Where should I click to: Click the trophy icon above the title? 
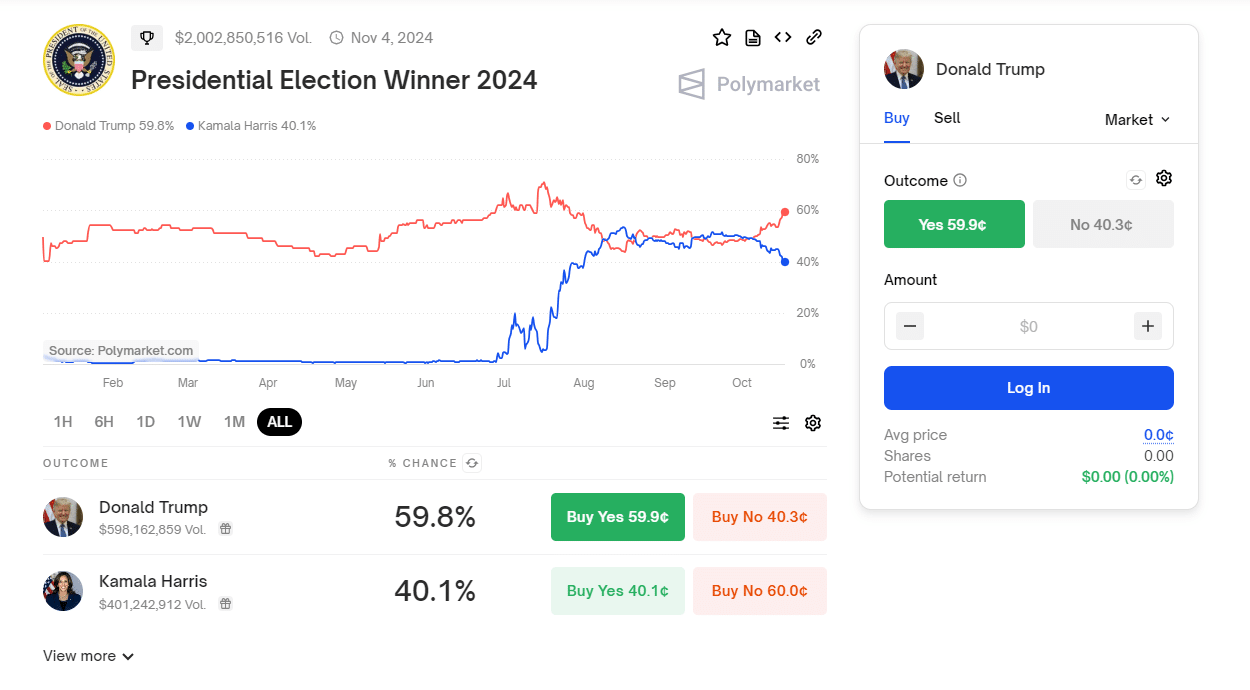(x=147, y=38)
